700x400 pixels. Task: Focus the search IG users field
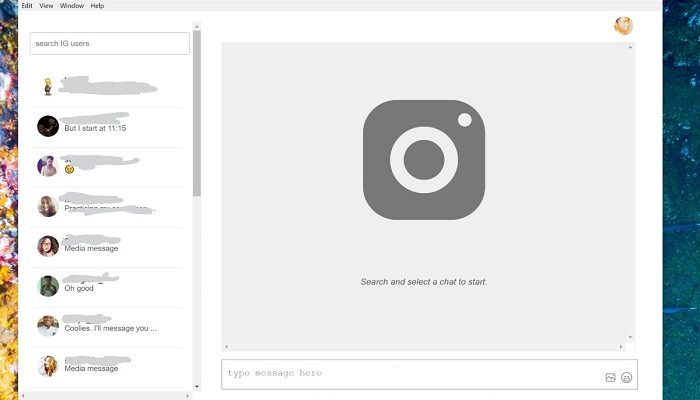pos(110,43)
